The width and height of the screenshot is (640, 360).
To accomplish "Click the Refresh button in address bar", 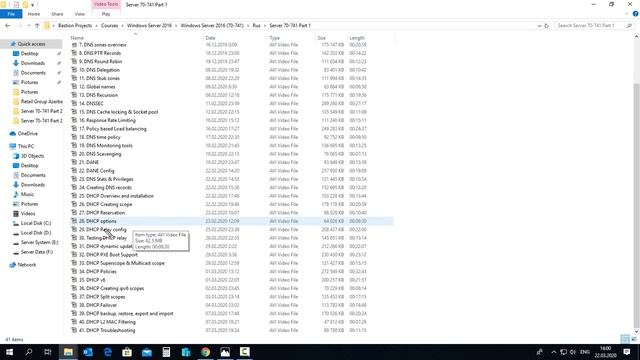I will pyautogui.click(x=546, y=25).
